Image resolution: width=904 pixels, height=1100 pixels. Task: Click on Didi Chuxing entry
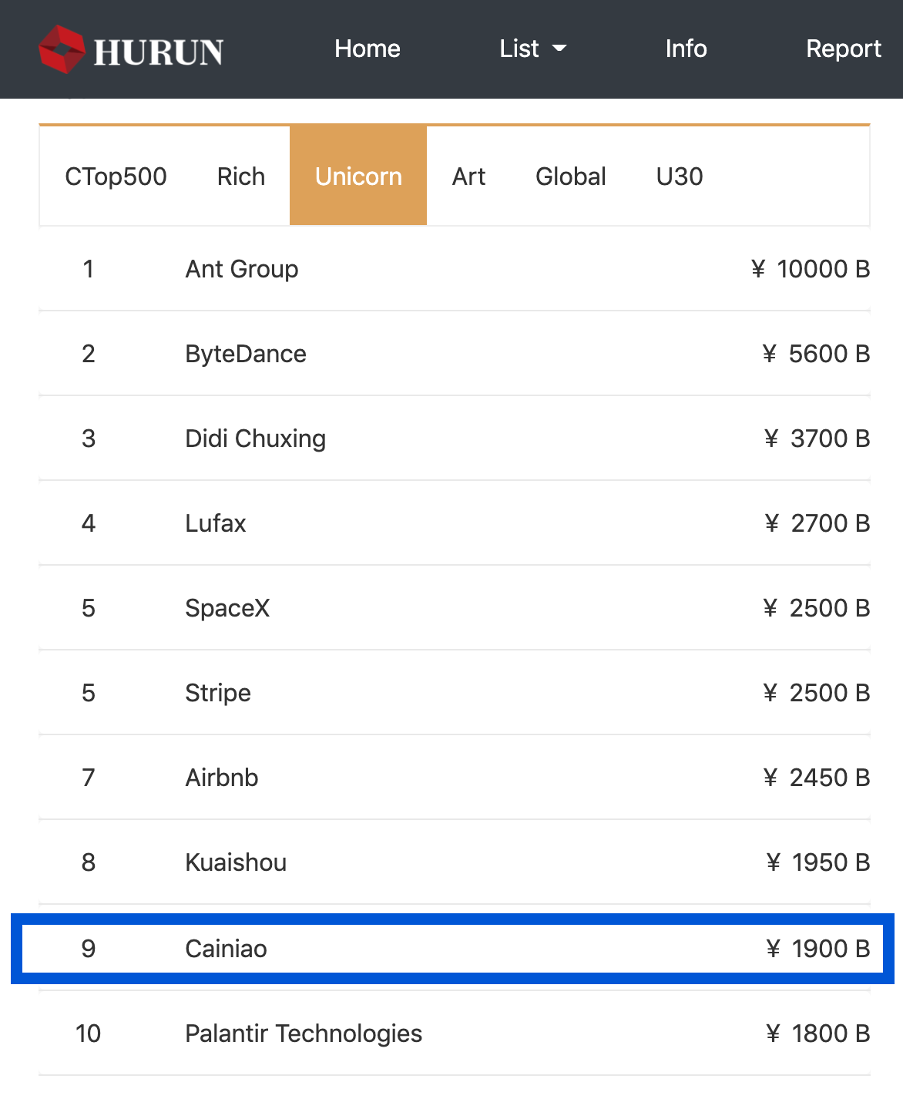tap(454, 438)
